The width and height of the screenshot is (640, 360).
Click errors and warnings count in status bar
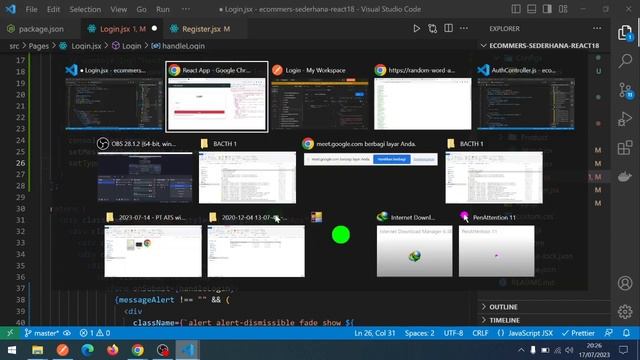tap(95, 333)
